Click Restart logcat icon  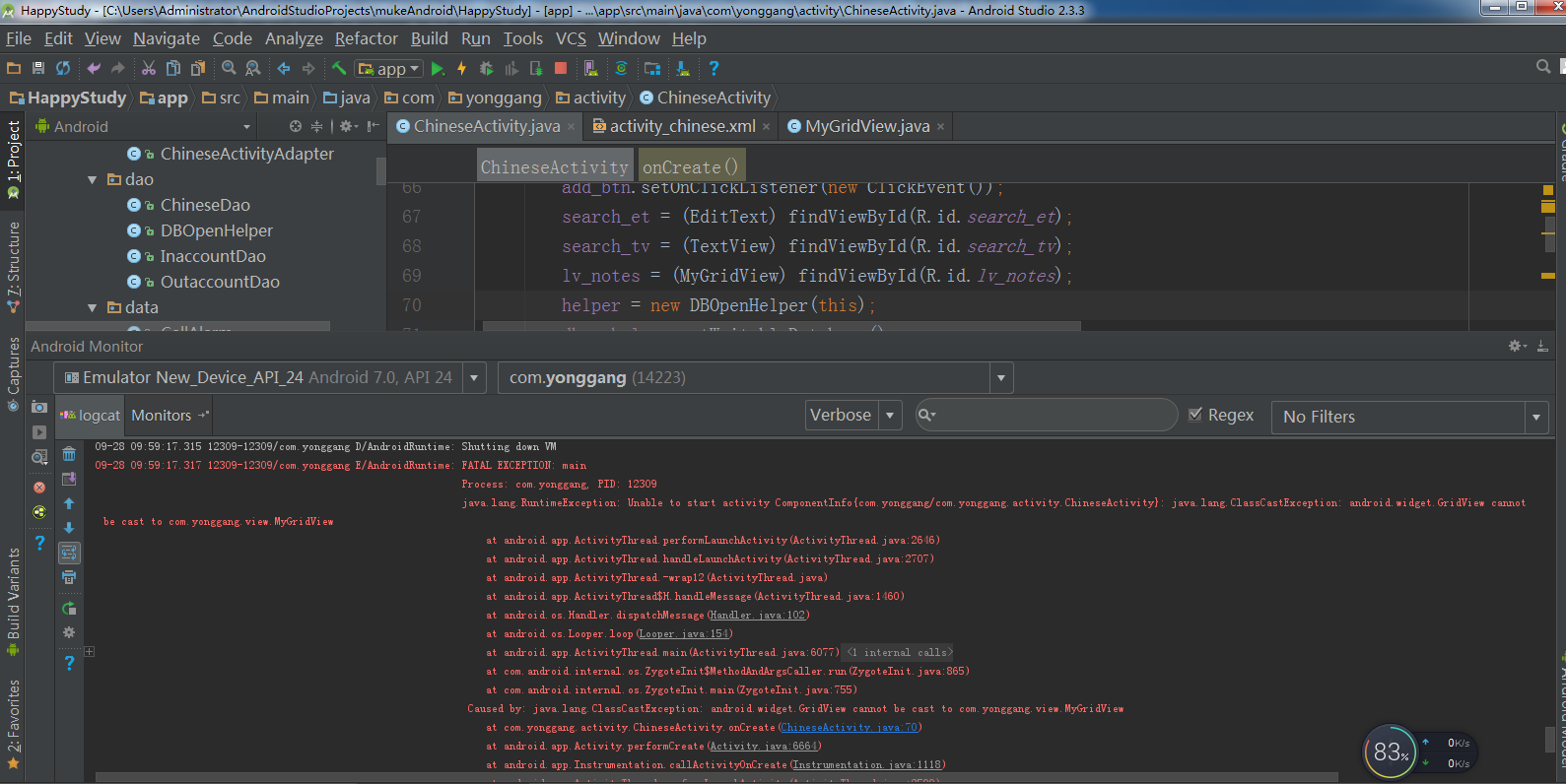pos(69,609)
